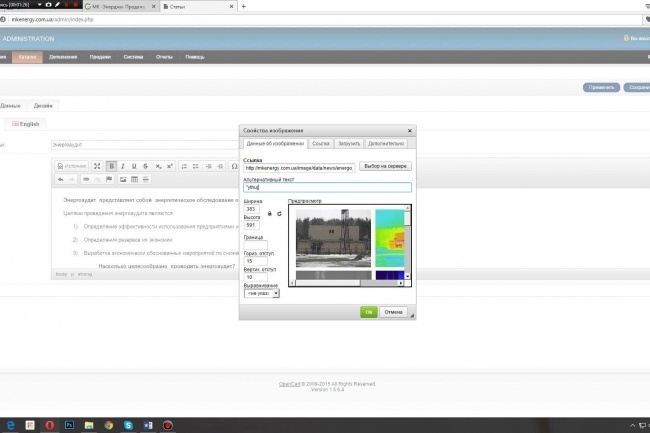Apply Strikethrough formatting in editor toolbar
The image size is (650, 433).
coord(146,166)
